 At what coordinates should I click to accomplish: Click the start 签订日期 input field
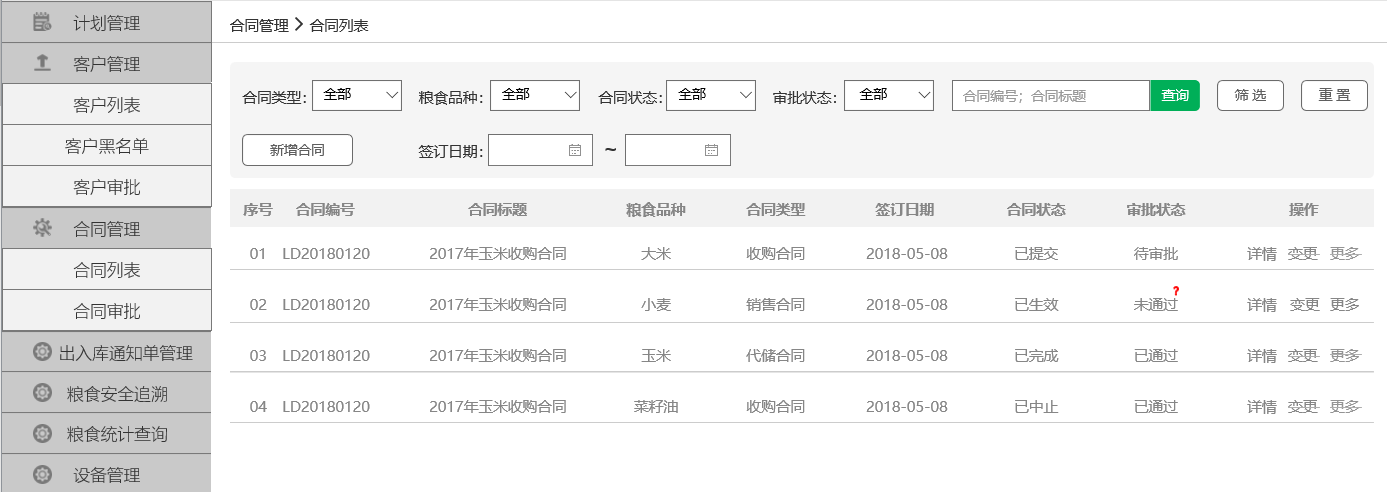540,150
